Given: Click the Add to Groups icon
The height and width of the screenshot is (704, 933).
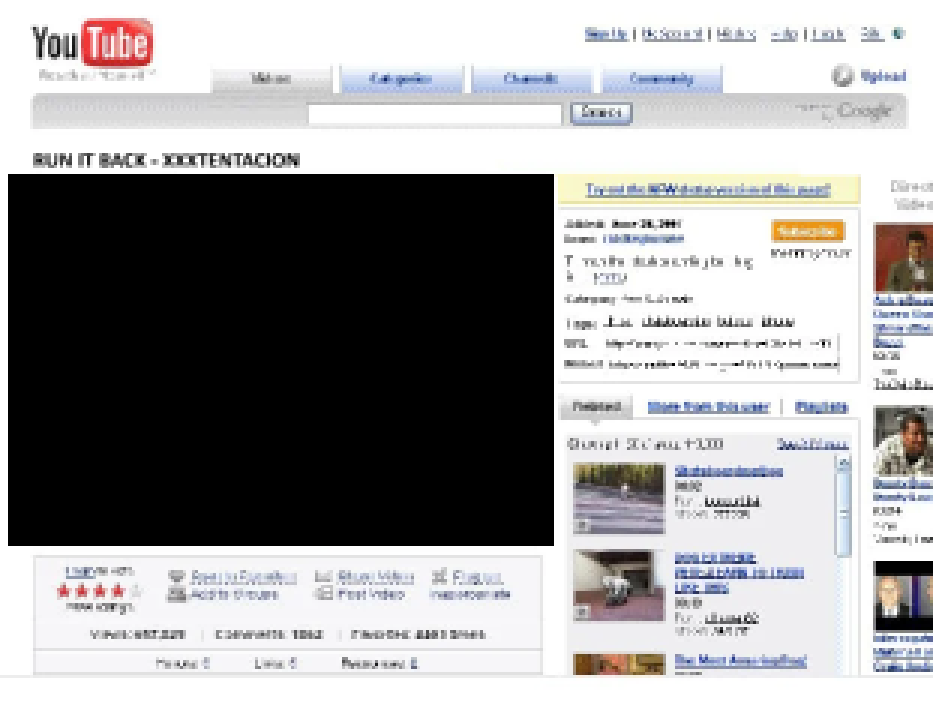Looking at the screenshot, I should 177,594.
